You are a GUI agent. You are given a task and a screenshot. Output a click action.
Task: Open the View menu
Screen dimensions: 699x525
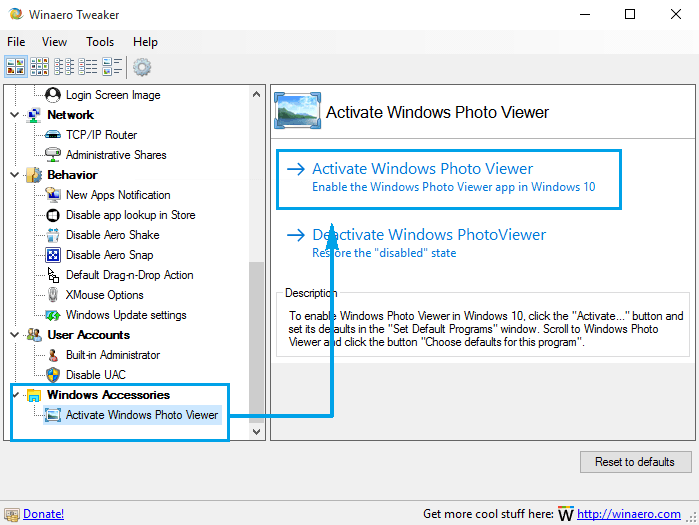point(54,42)
